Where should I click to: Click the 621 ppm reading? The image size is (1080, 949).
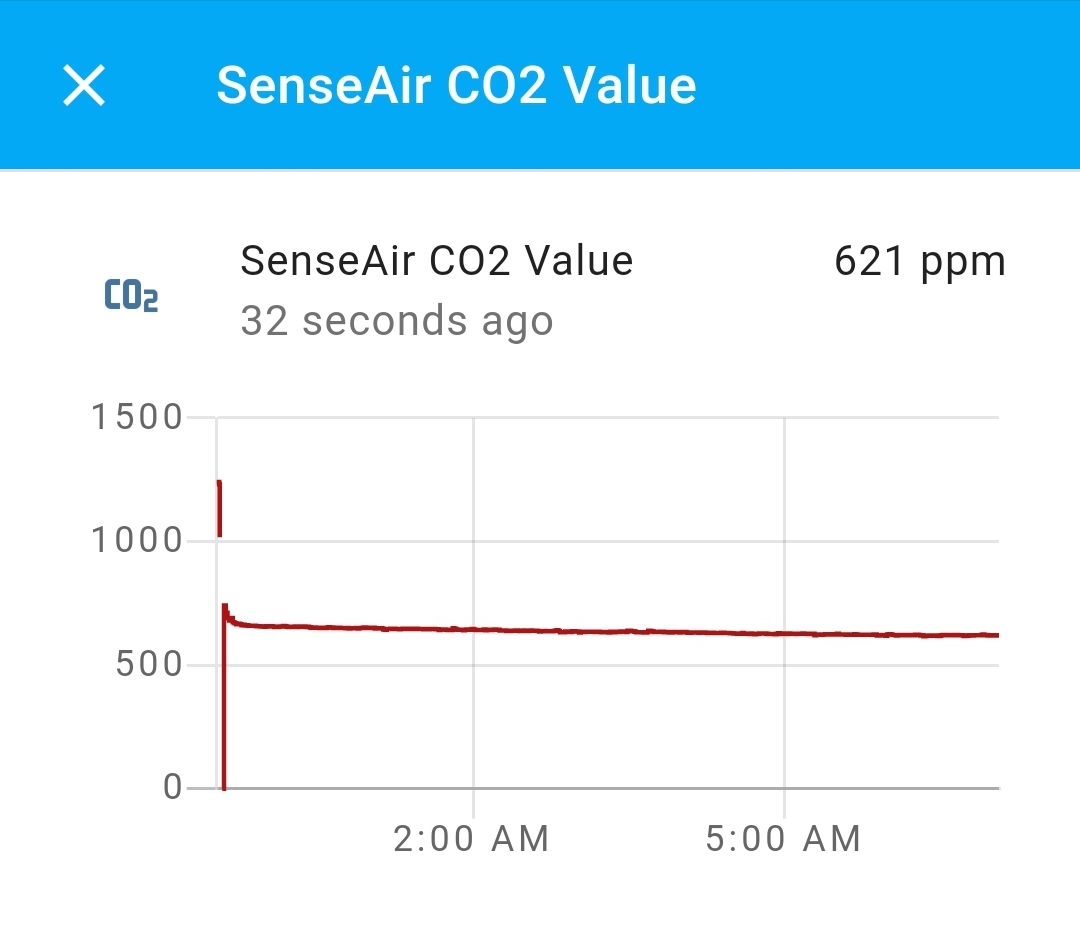click(x=920, y=260)
